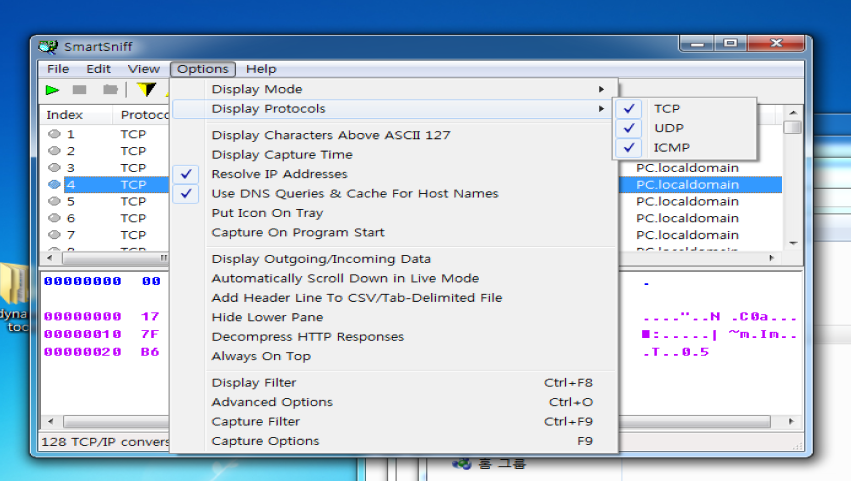Click the open file folder toolbar icon

[x=110, y=90]
